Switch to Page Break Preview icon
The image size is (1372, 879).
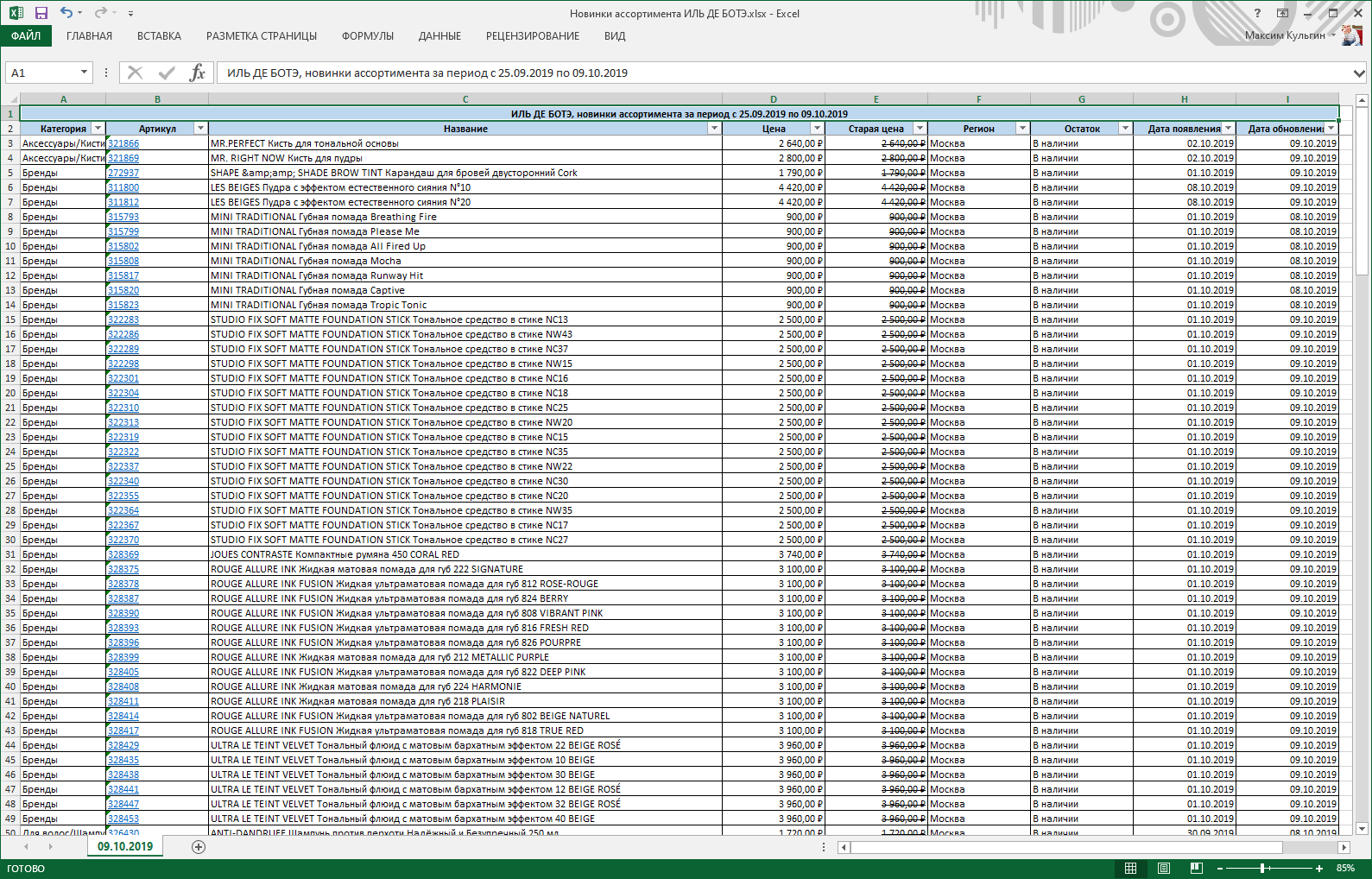click(x=1196, y=868)
